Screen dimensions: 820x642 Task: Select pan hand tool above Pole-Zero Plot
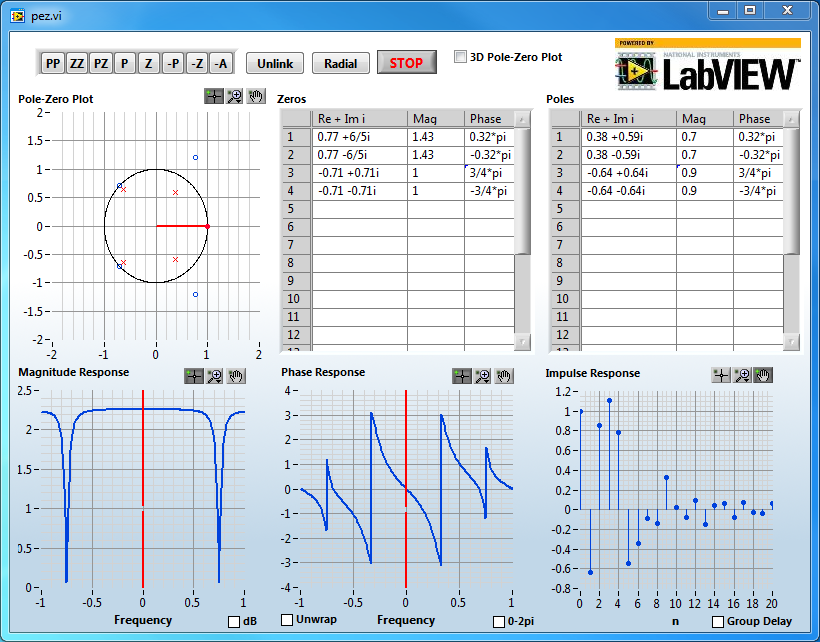(254, 97)
